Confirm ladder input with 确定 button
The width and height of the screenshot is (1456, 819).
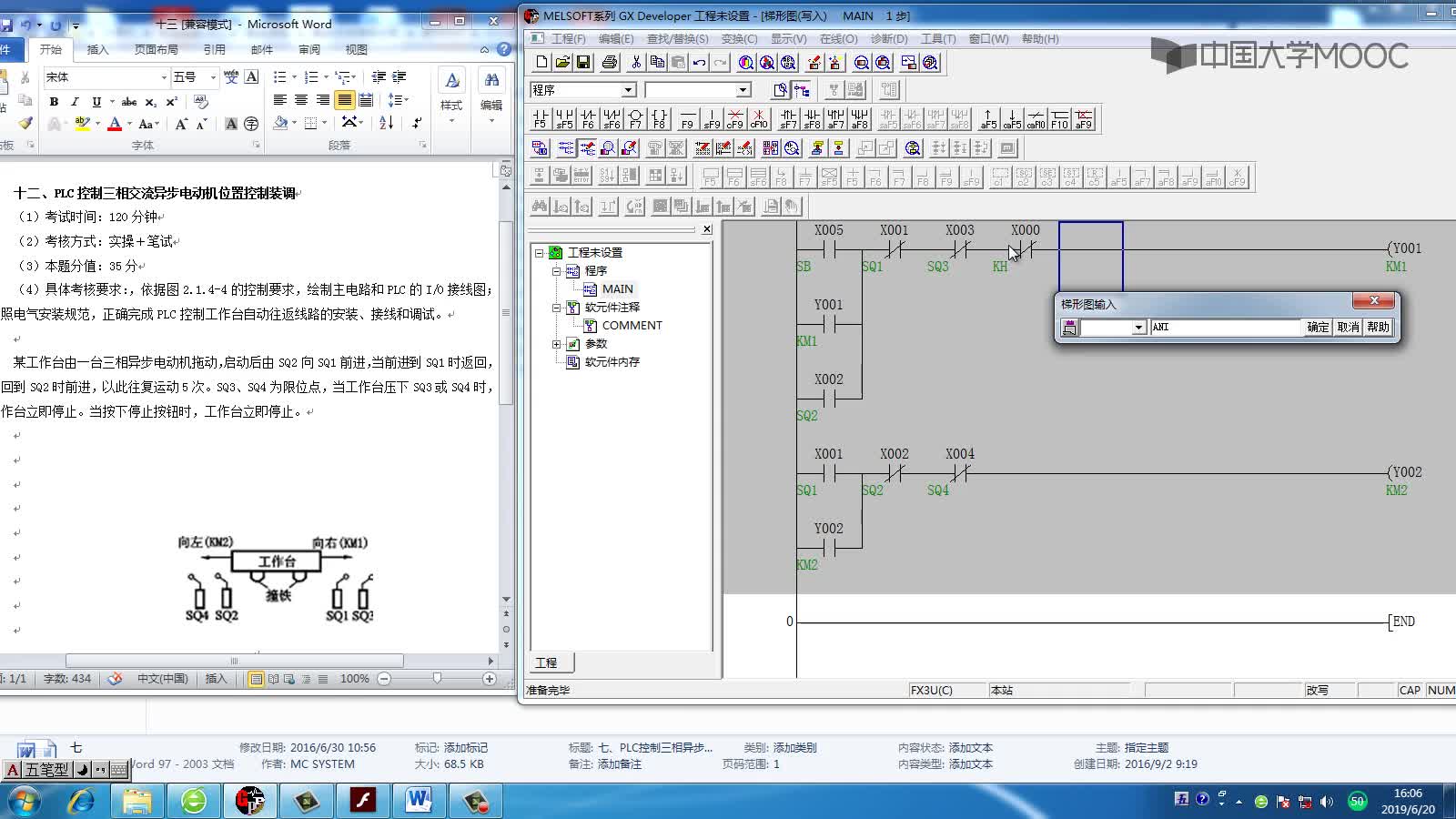1318,328
